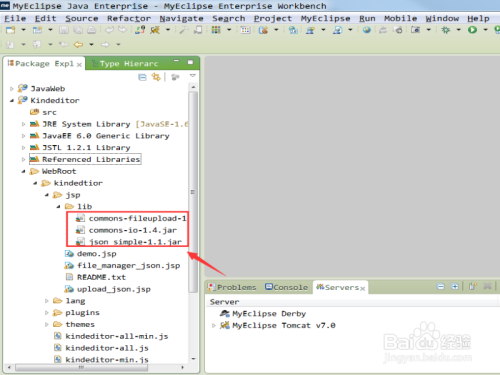Image resolution: width=500 pixels, height=375 pixels.
Task: Collapse the kindedtior folder
Action: click(35, 183)
